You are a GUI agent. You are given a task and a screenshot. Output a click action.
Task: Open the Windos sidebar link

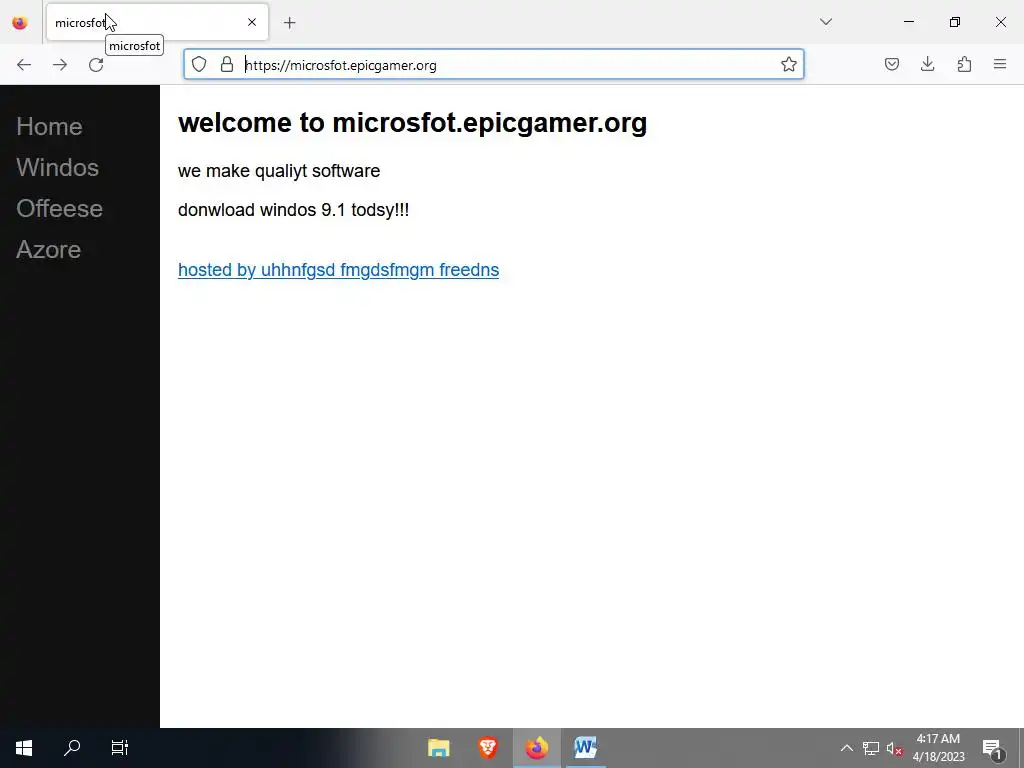click(x=57, y=167)
